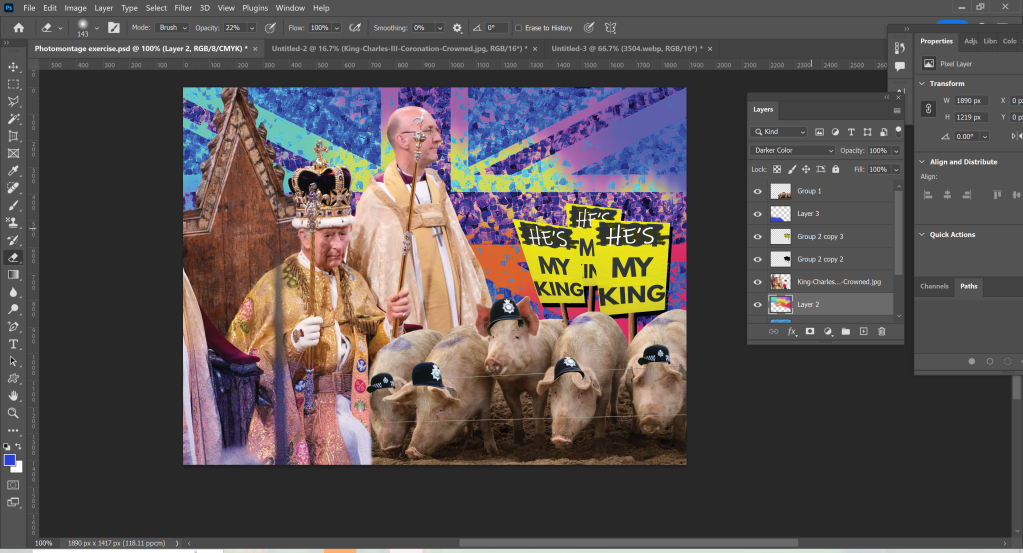This screenshot has height=553, width=1023.
Task: Open the Darker Color blend mode dropdown
Action: point(792,150)
